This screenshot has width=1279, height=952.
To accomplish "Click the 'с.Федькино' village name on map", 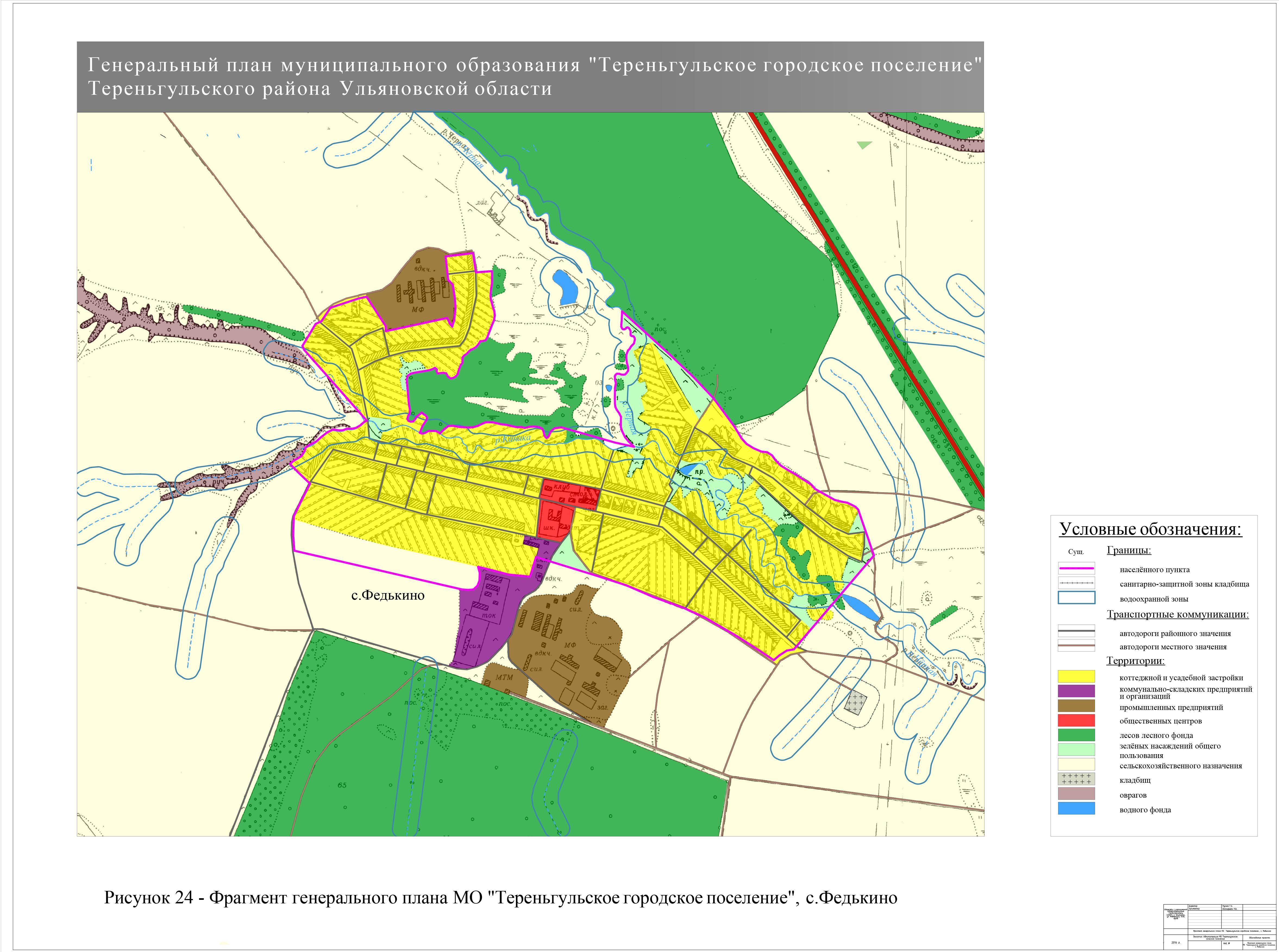I will point(388,595).
